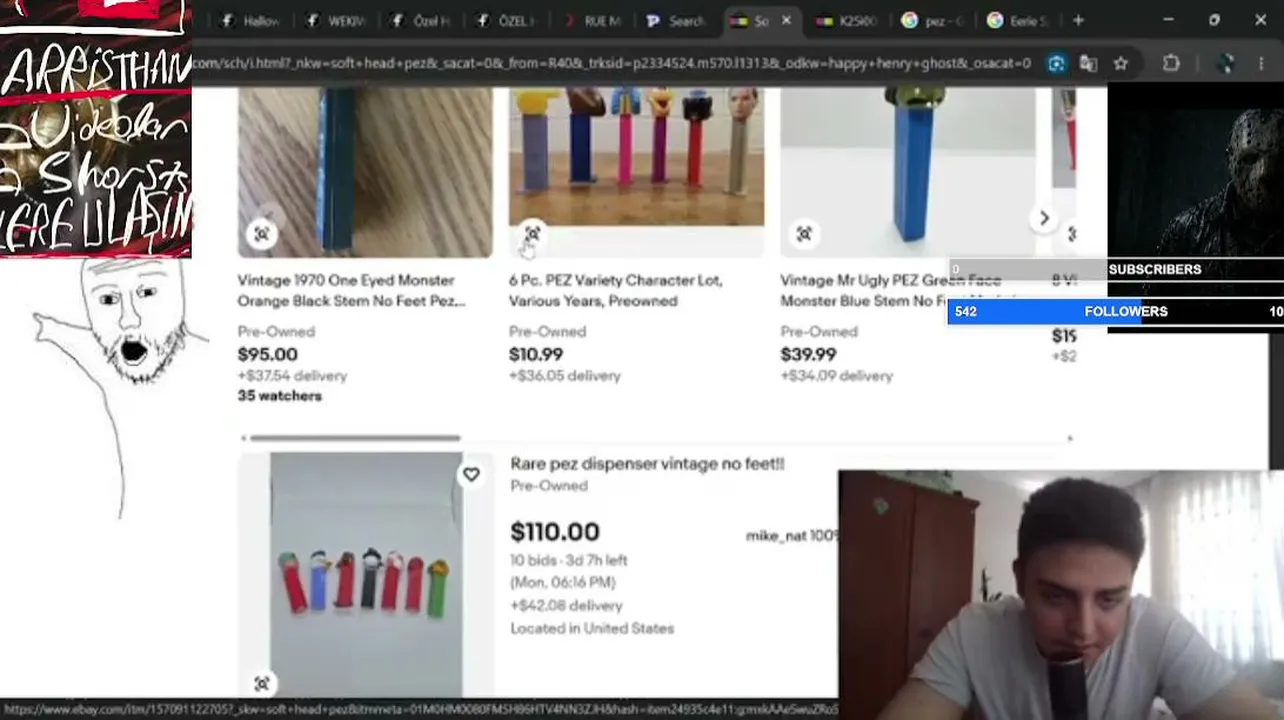
Task: Open the Rare pez dispenser group photo
Action: tap(366, 574)
